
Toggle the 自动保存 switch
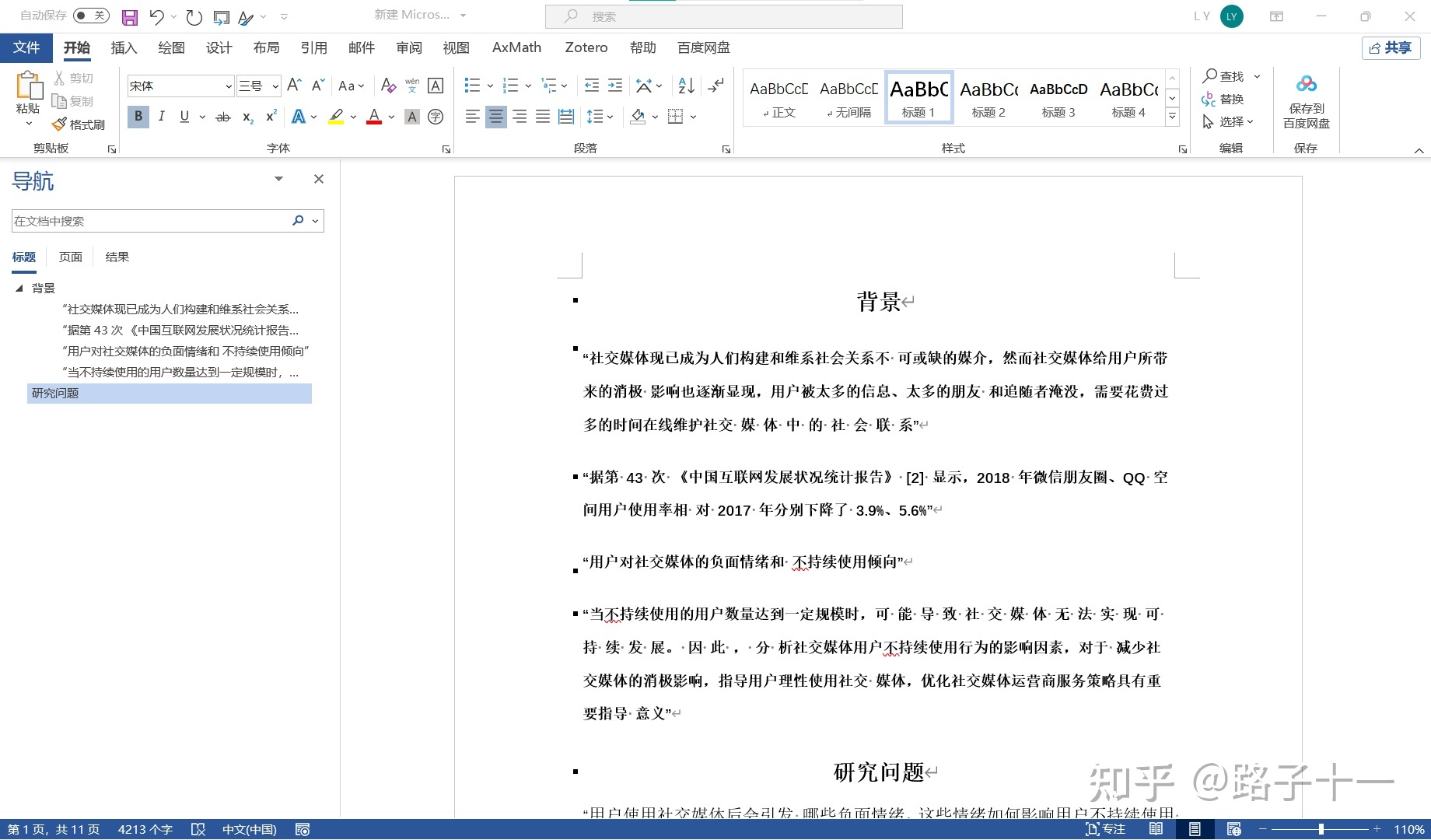[x=91, y=16]
